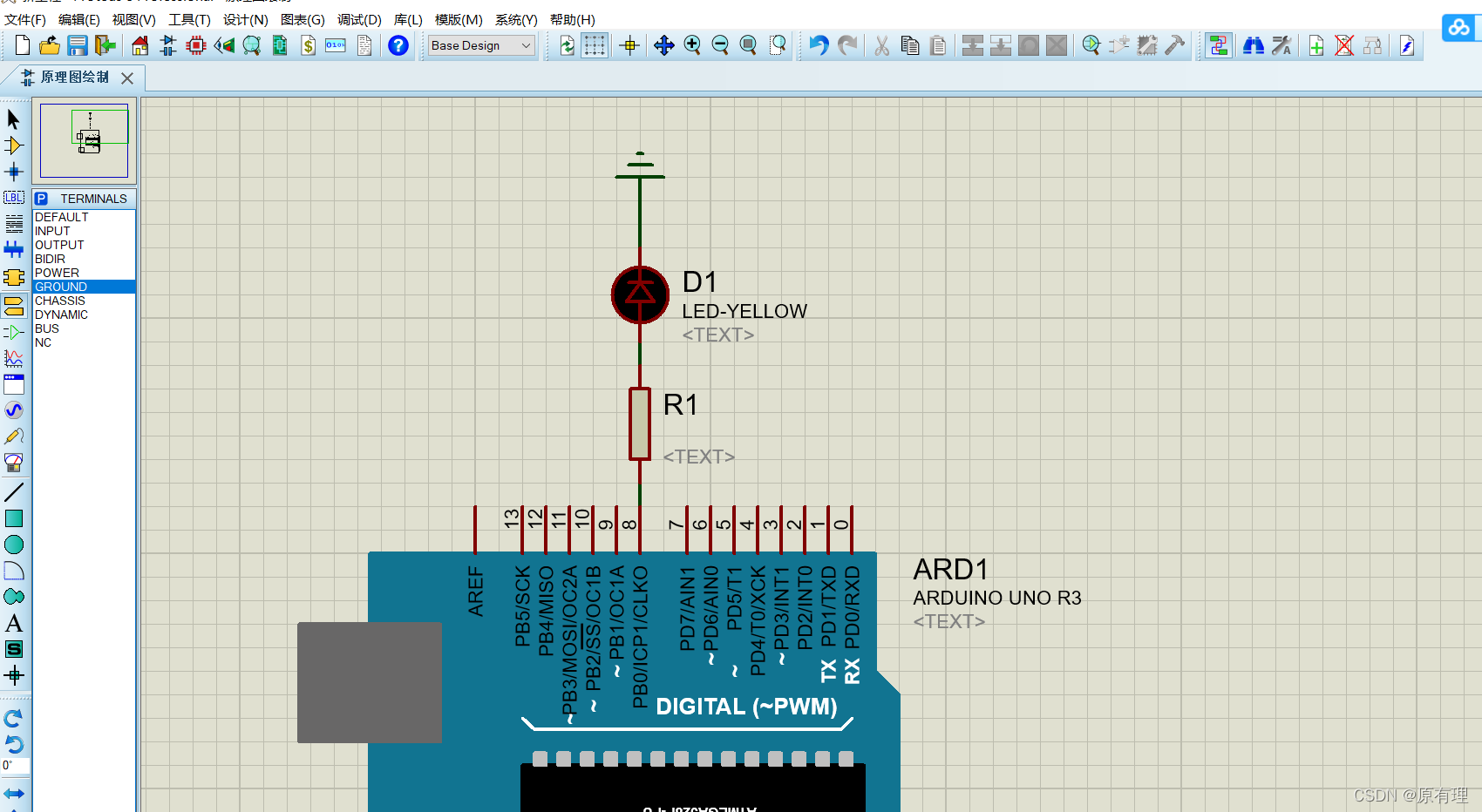Zoom to fit the entire sheet

(748, 45)
